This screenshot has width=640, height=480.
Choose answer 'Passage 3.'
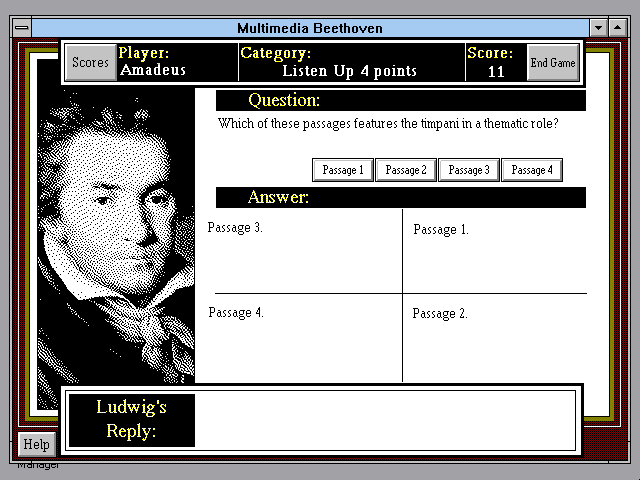(235, 227)
